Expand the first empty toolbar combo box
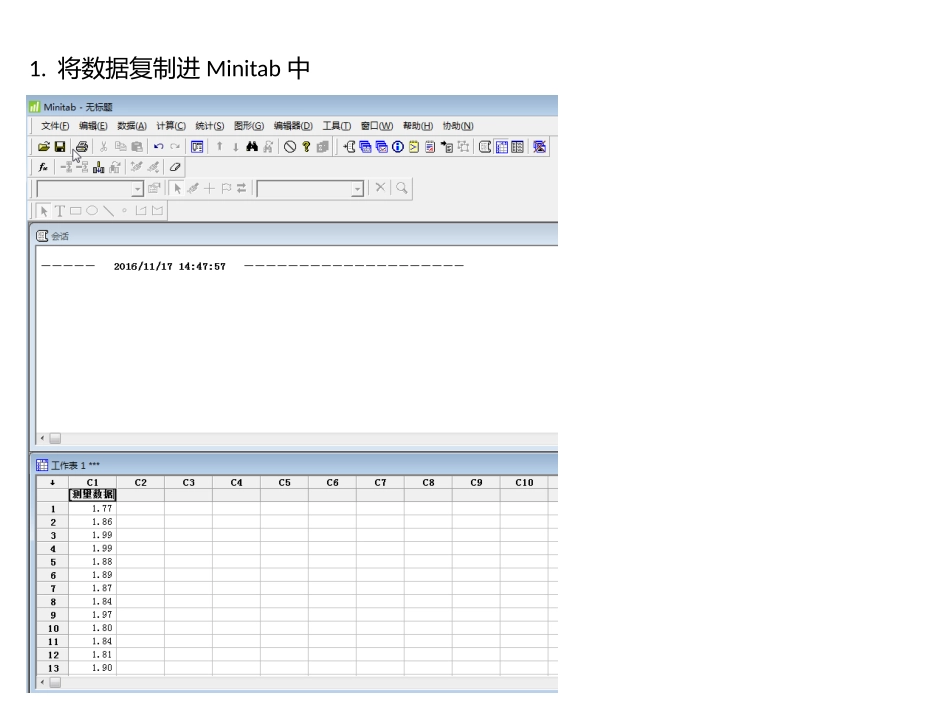This screenshot has width=950, height=713. 138,189
